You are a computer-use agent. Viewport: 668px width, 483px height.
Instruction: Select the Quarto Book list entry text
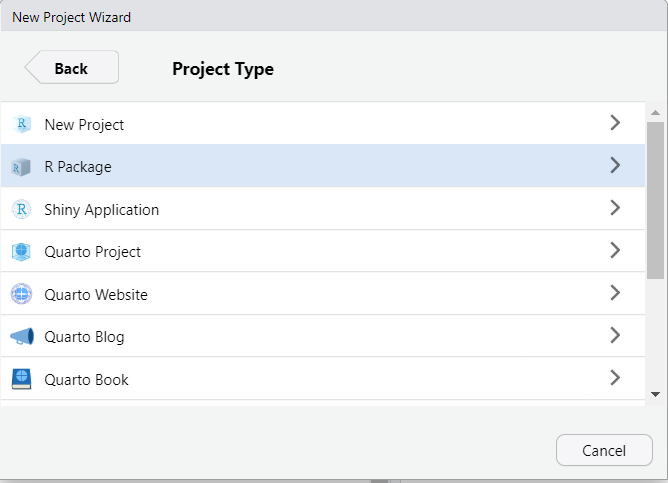(86, 380)
